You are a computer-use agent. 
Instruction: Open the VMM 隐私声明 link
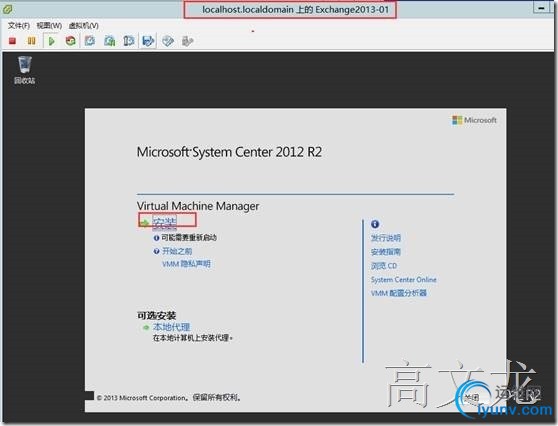(x=186, y=264)
